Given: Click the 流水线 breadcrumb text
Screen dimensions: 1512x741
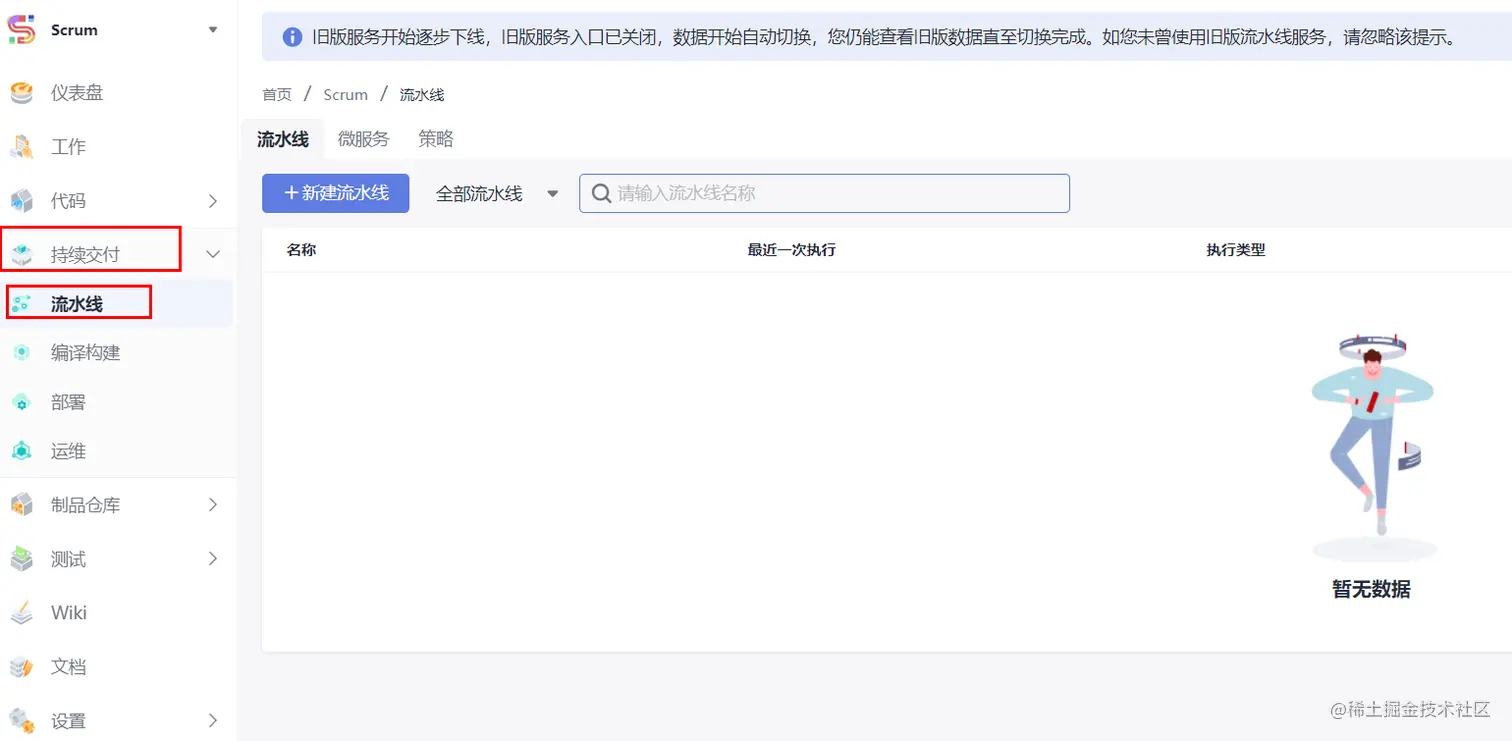Looking at the screenshot, I should pyautogui.click(x=422, y=95).
